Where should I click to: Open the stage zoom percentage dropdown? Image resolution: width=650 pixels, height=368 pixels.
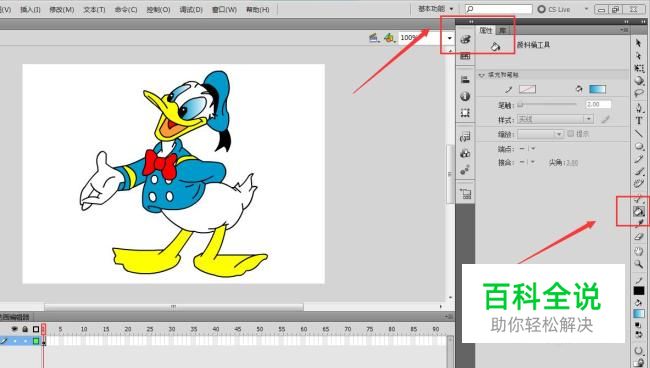point(450,38)
